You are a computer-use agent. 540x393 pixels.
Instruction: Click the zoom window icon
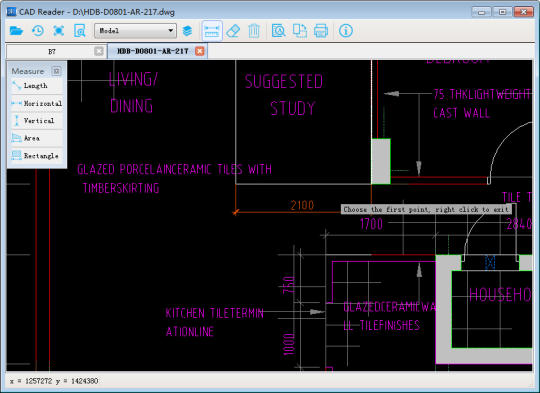tap(80, 31)
